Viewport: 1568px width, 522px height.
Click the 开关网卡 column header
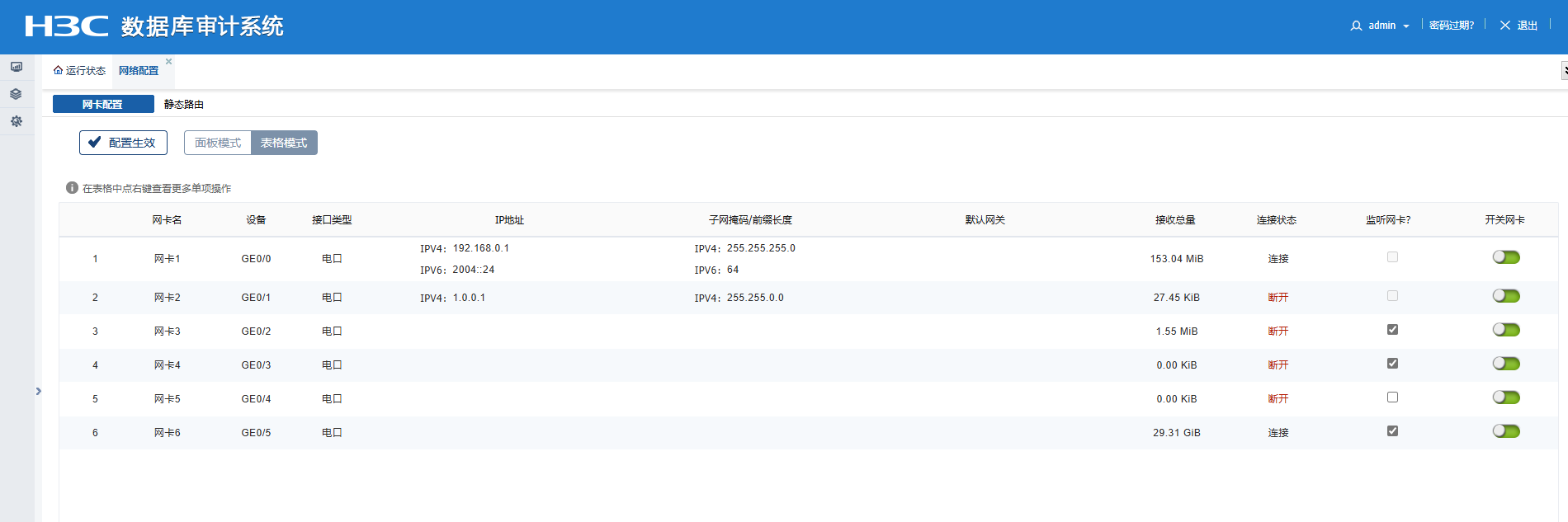click(1504, 220)
